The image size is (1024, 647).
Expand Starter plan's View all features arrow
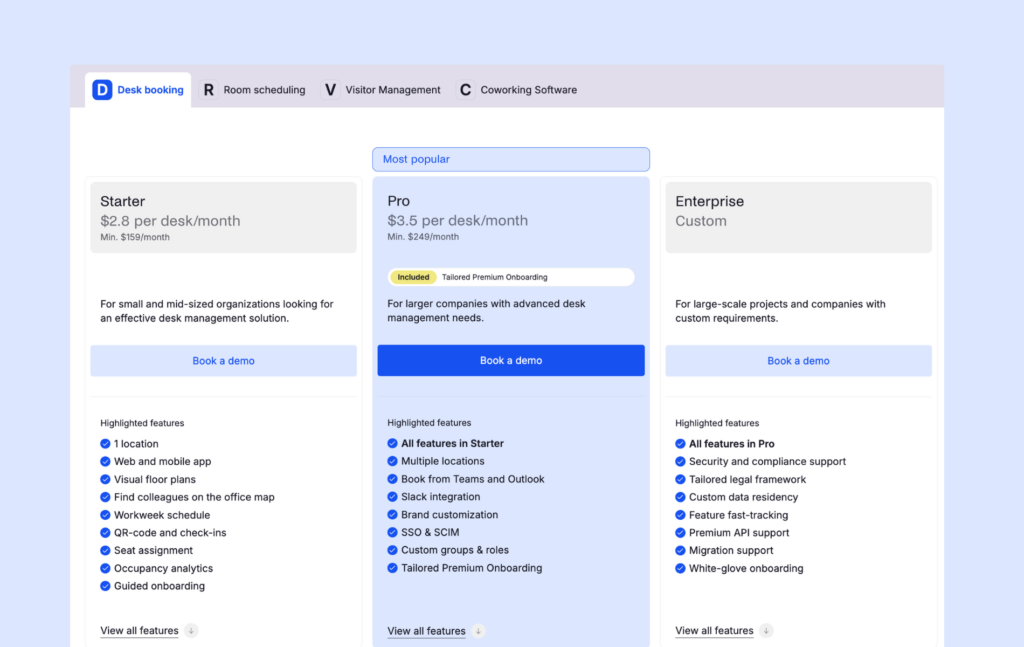pyautogui.click(x=191, y=631)
